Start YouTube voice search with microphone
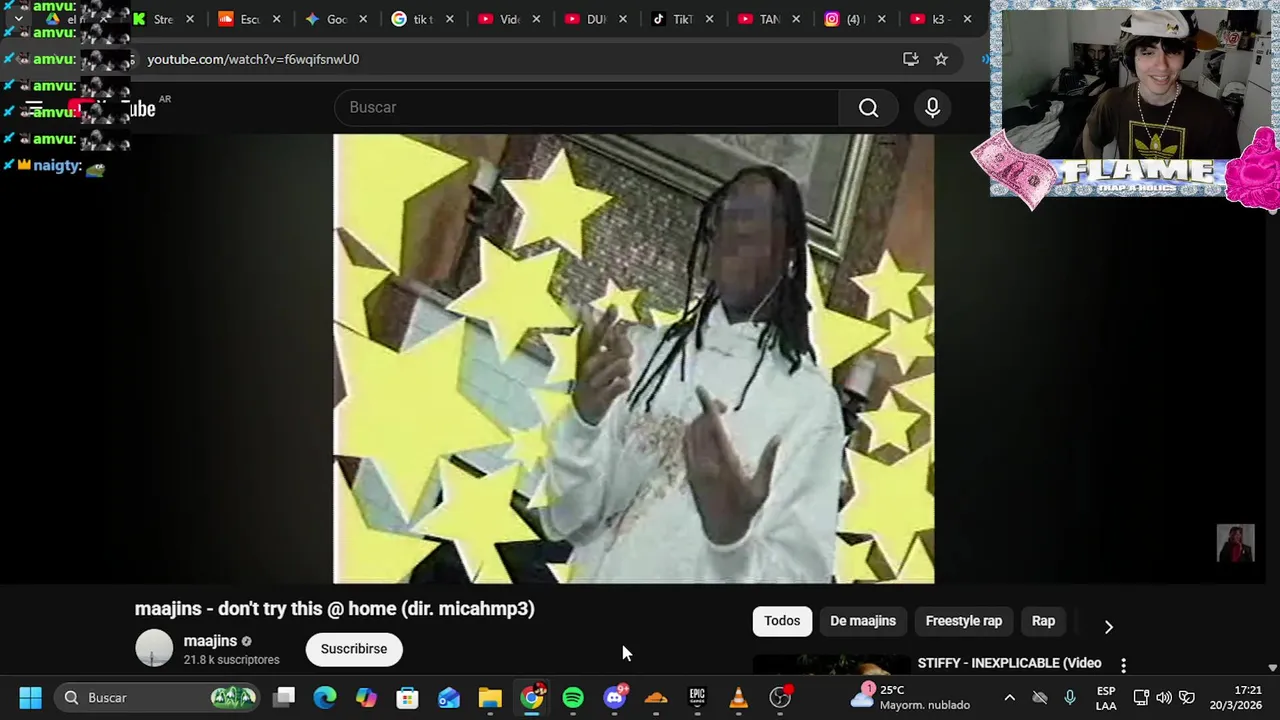Viewport: 1280px width, 720px height. 932,108
